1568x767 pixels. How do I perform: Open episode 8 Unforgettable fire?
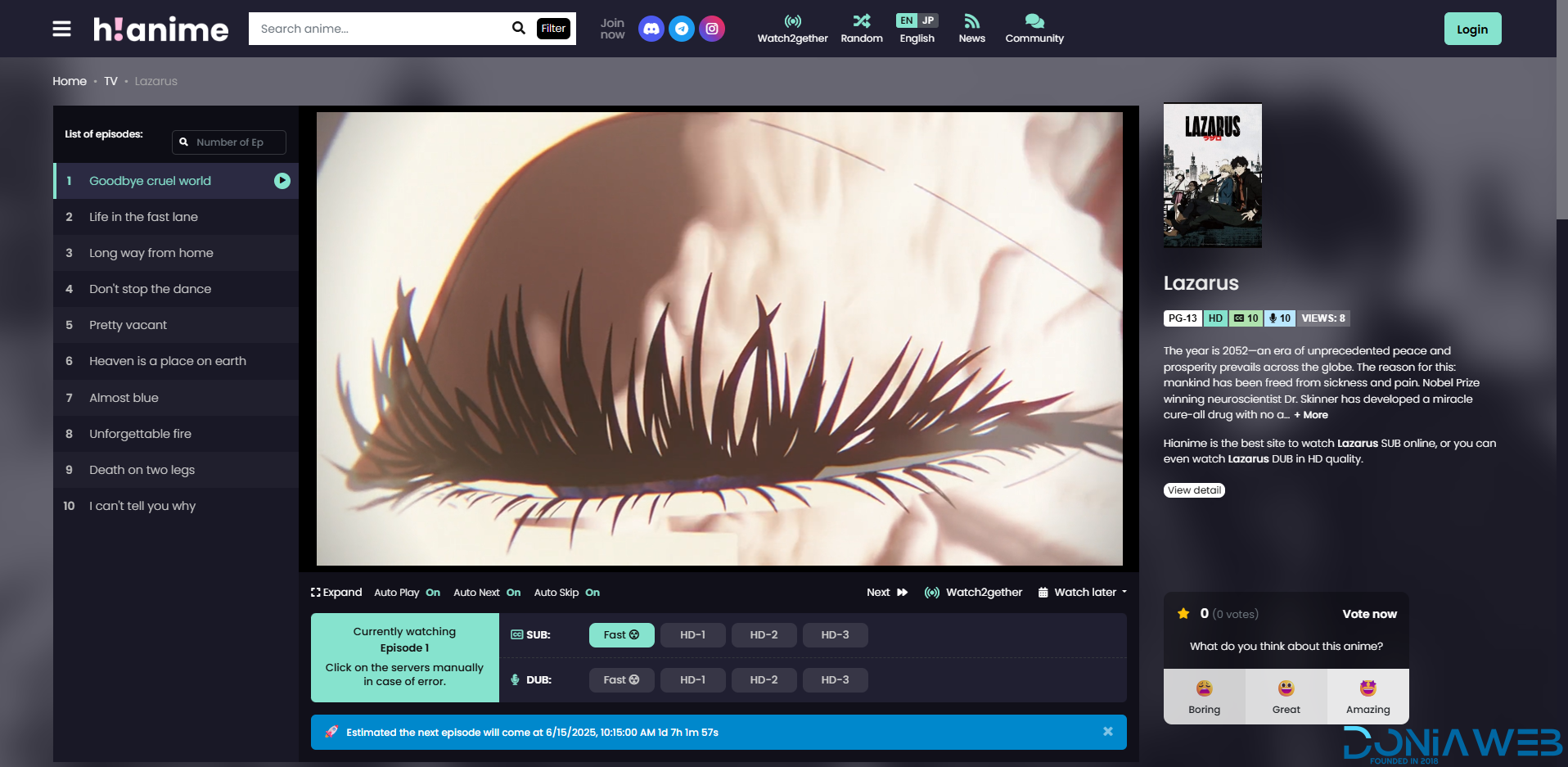point(176,434)
